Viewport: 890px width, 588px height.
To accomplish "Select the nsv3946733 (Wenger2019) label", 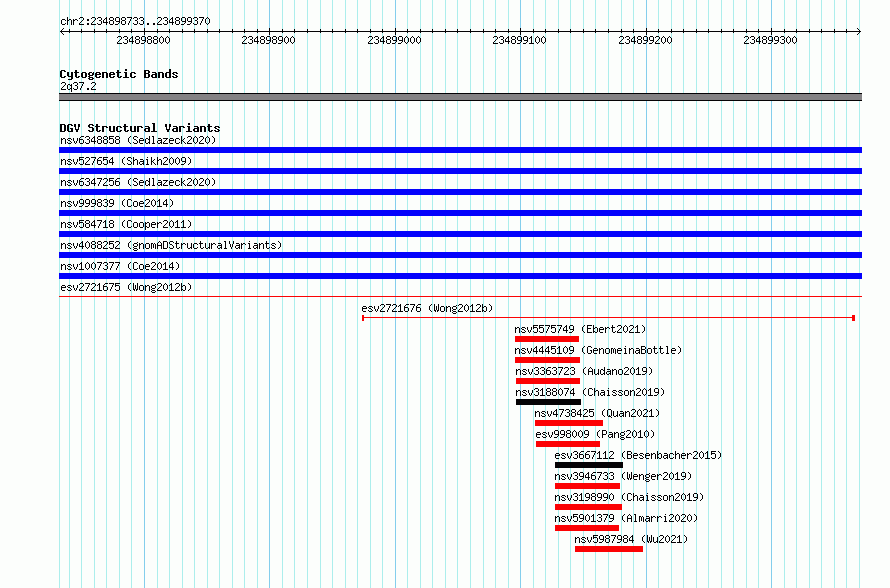I will pyautogui.click(x=623, y=476).
